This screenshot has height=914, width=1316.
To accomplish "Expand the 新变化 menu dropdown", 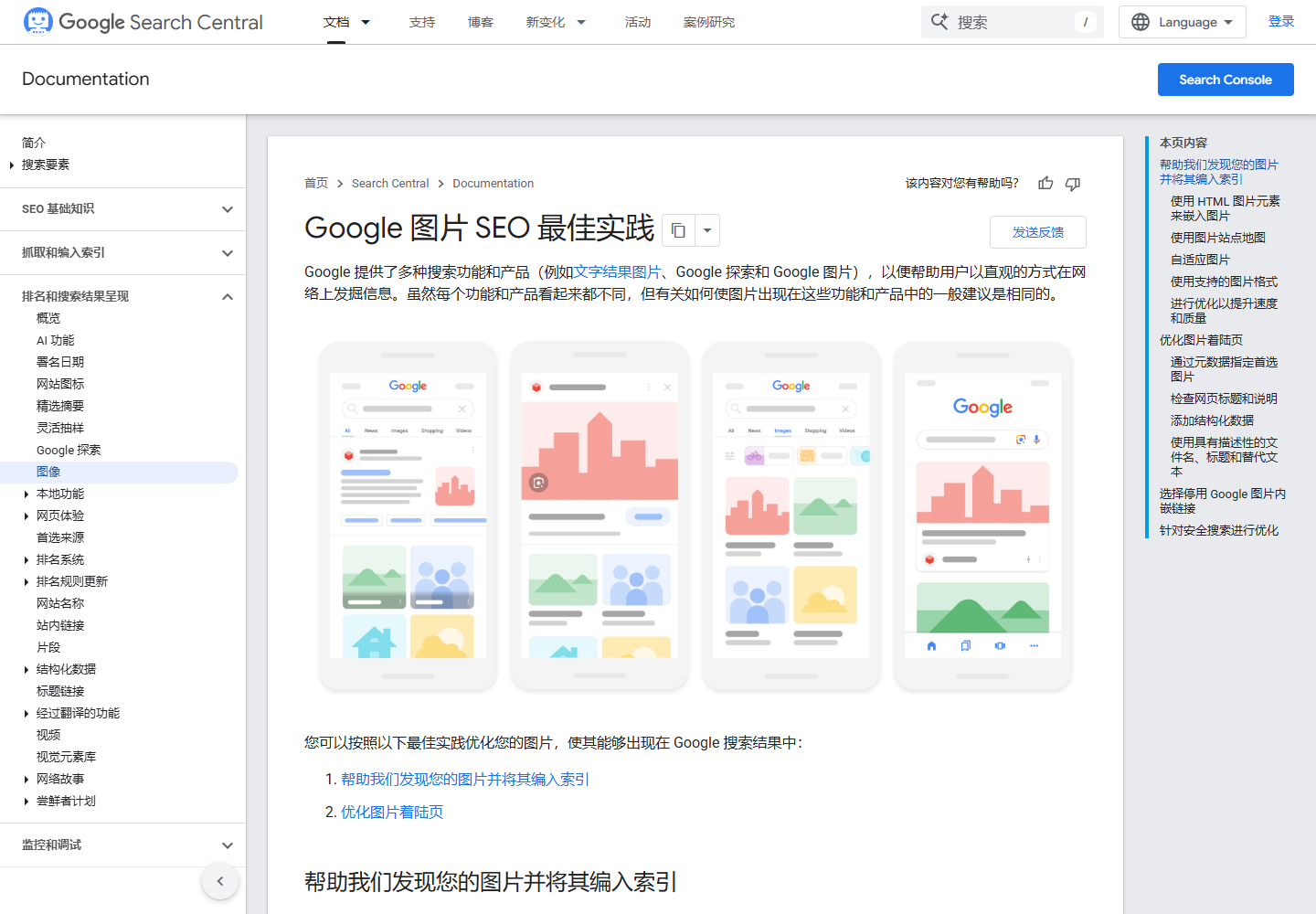I will [x=581, y=22].
